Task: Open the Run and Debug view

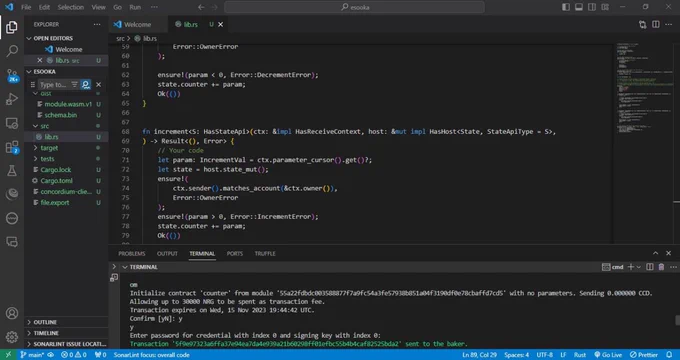Action: pyautogui.click(x=12, y=99)
